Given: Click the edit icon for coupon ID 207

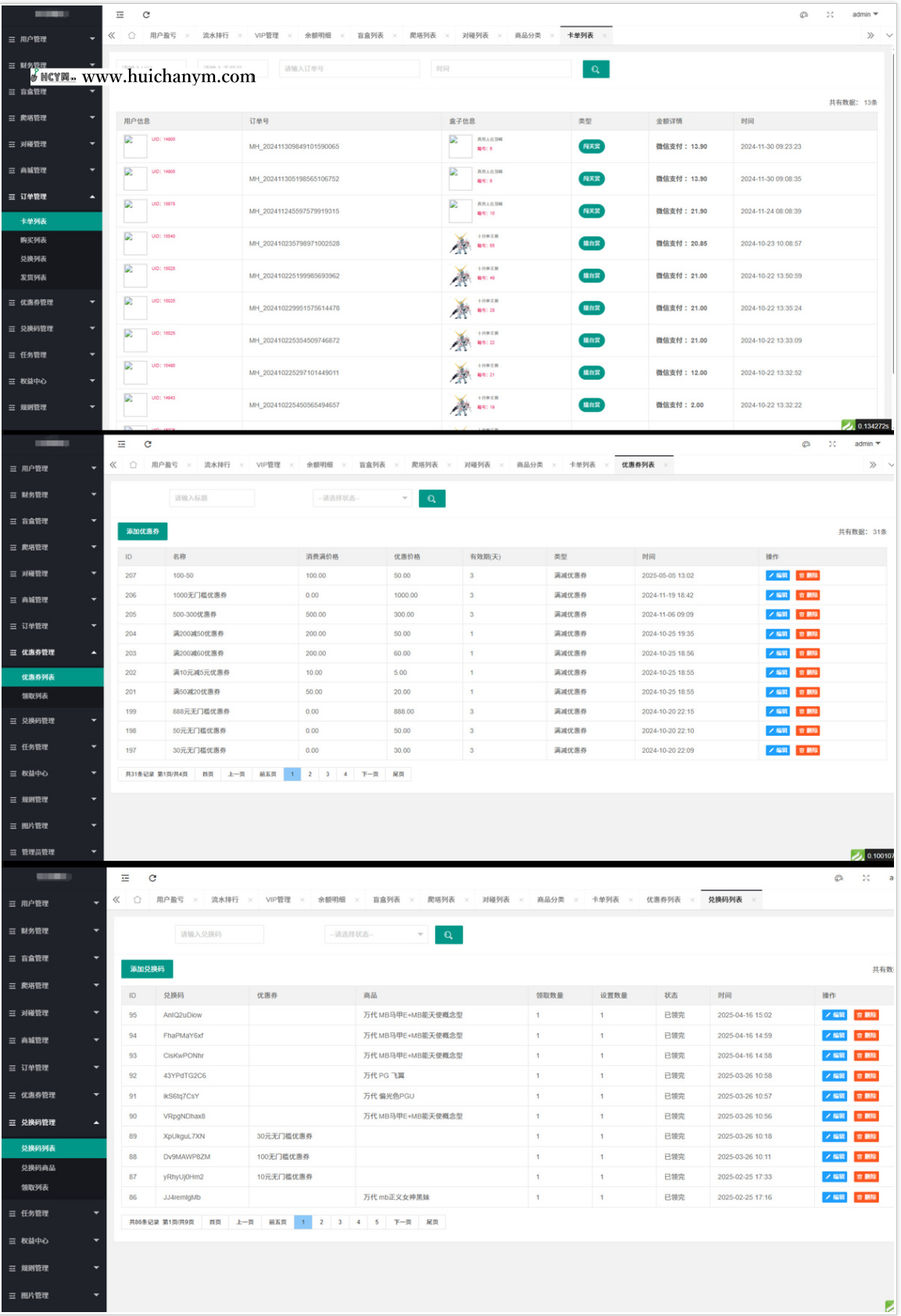Looking at the screenshot, I should pos(777,576).
